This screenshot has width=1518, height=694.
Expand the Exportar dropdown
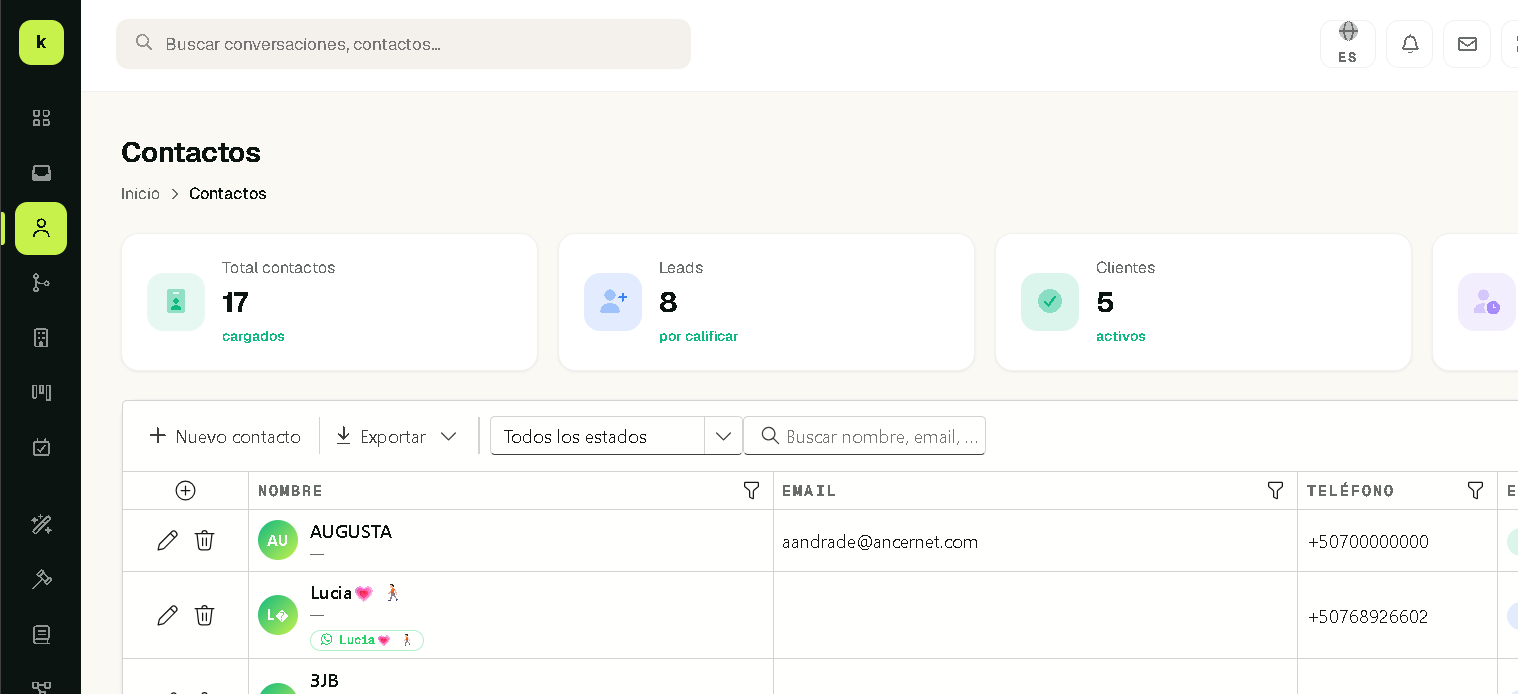(x=396, y=436)
